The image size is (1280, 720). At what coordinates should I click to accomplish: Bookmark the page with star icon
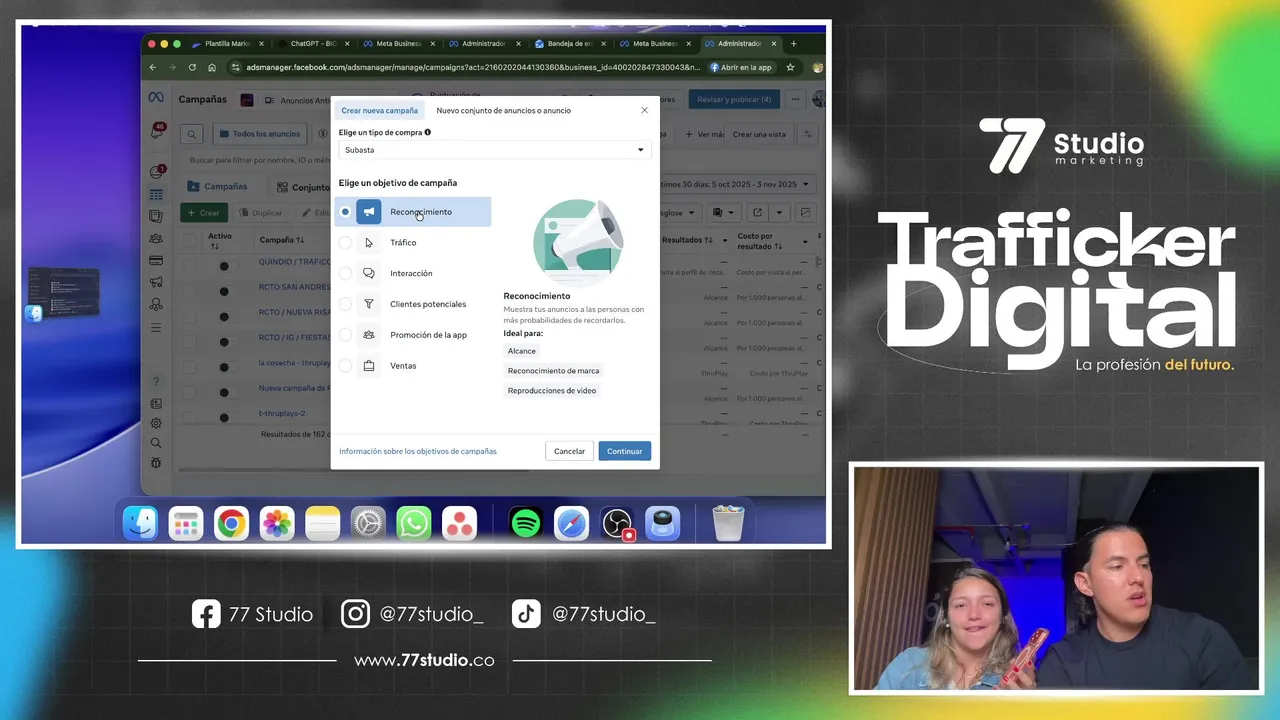point(790,68)
